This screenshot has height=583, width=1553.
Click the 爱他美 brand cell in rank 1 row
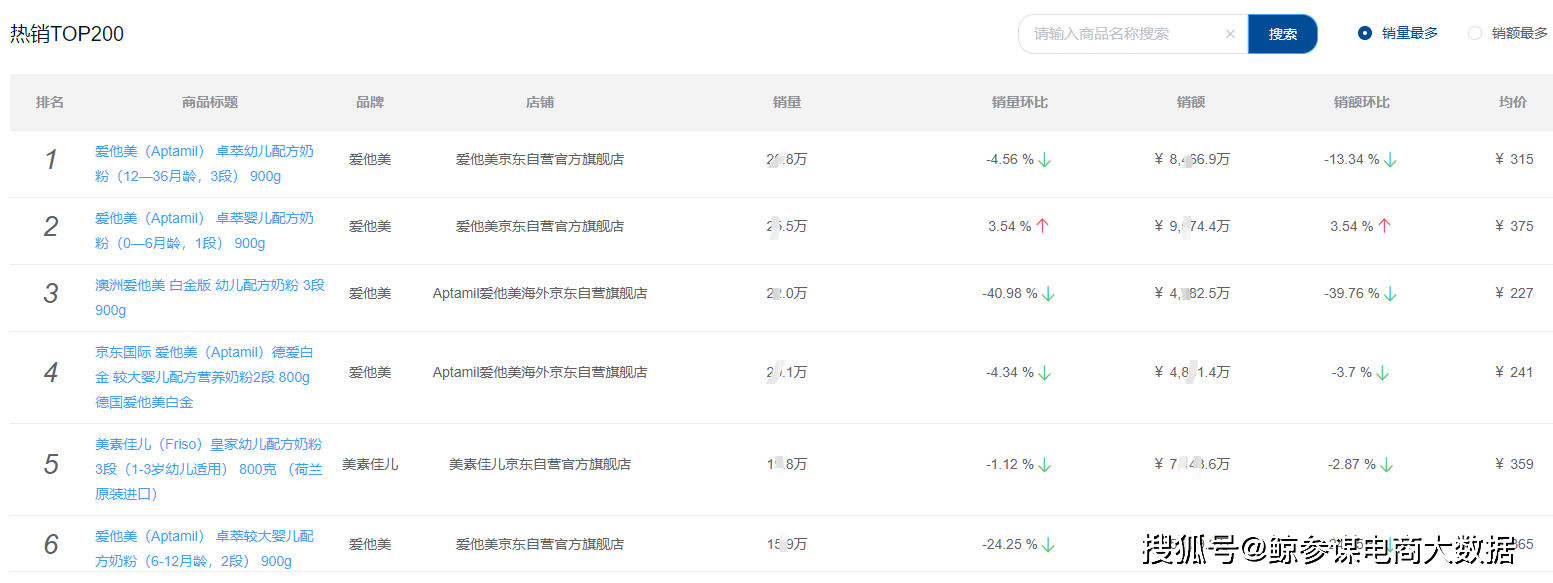click(370, 160)
